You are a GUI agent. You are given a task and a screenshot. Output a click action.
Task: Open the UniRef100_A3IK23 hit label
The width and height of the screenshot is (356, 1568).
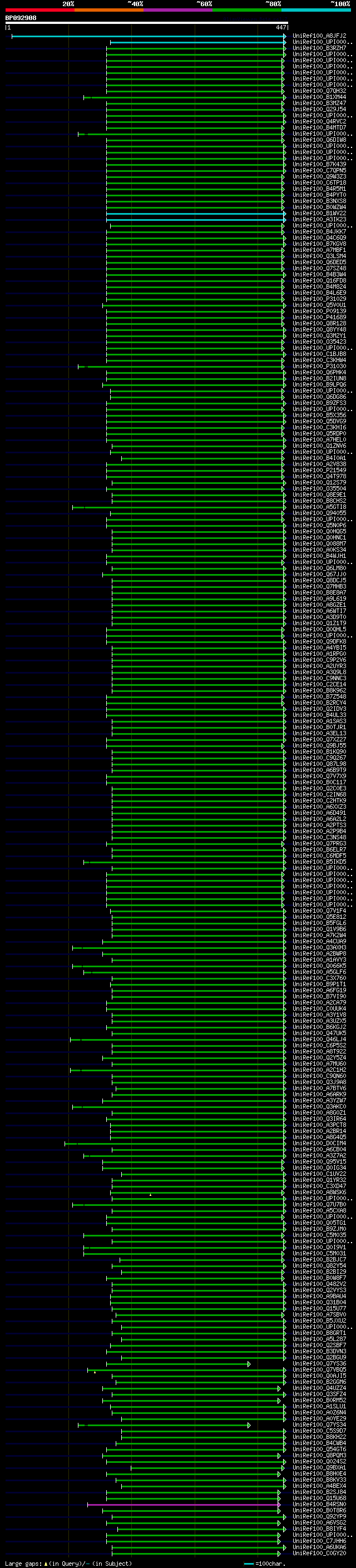319,220
